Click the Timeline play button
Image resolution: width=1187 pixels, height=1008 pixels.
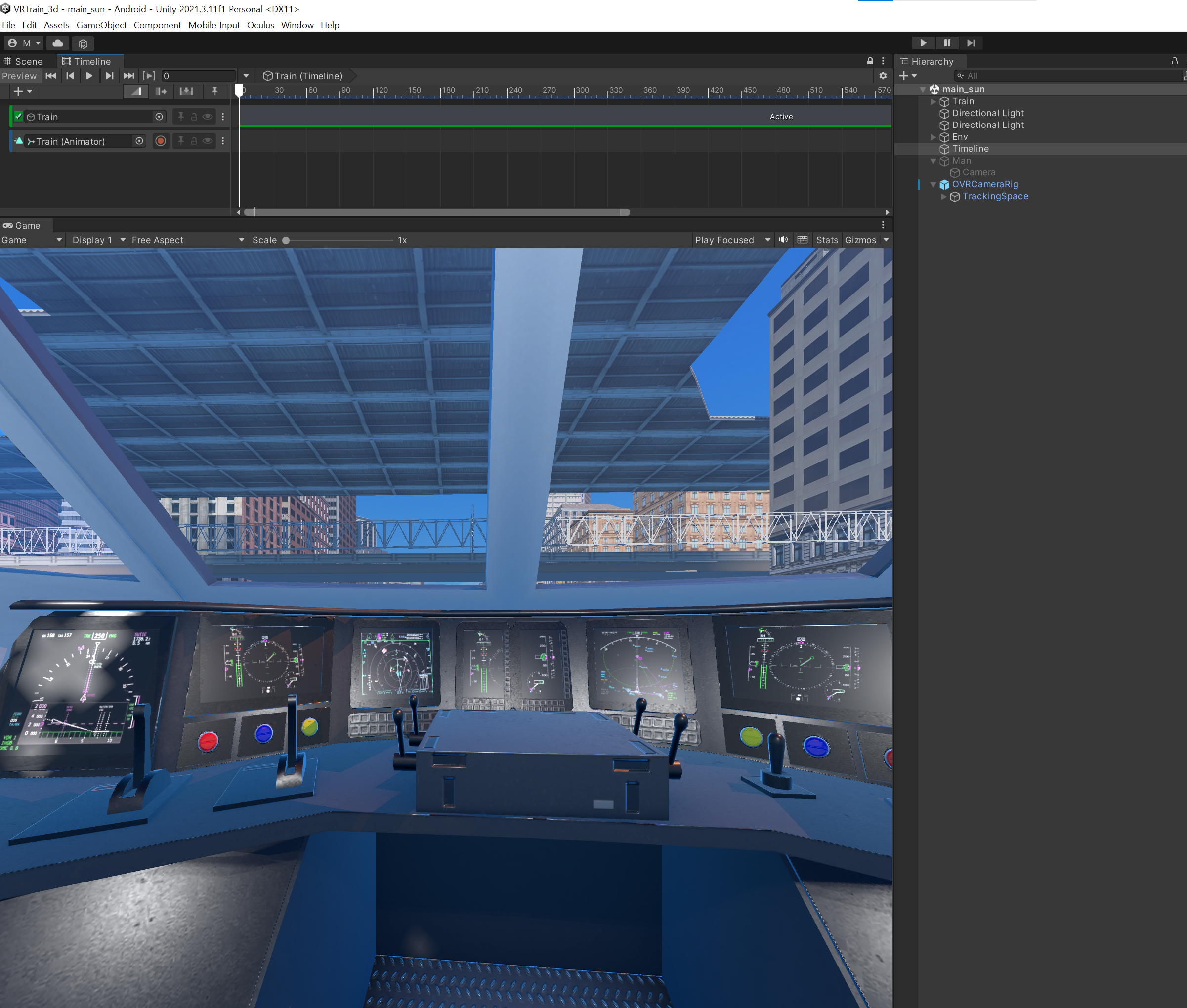[x=89, y=76]
